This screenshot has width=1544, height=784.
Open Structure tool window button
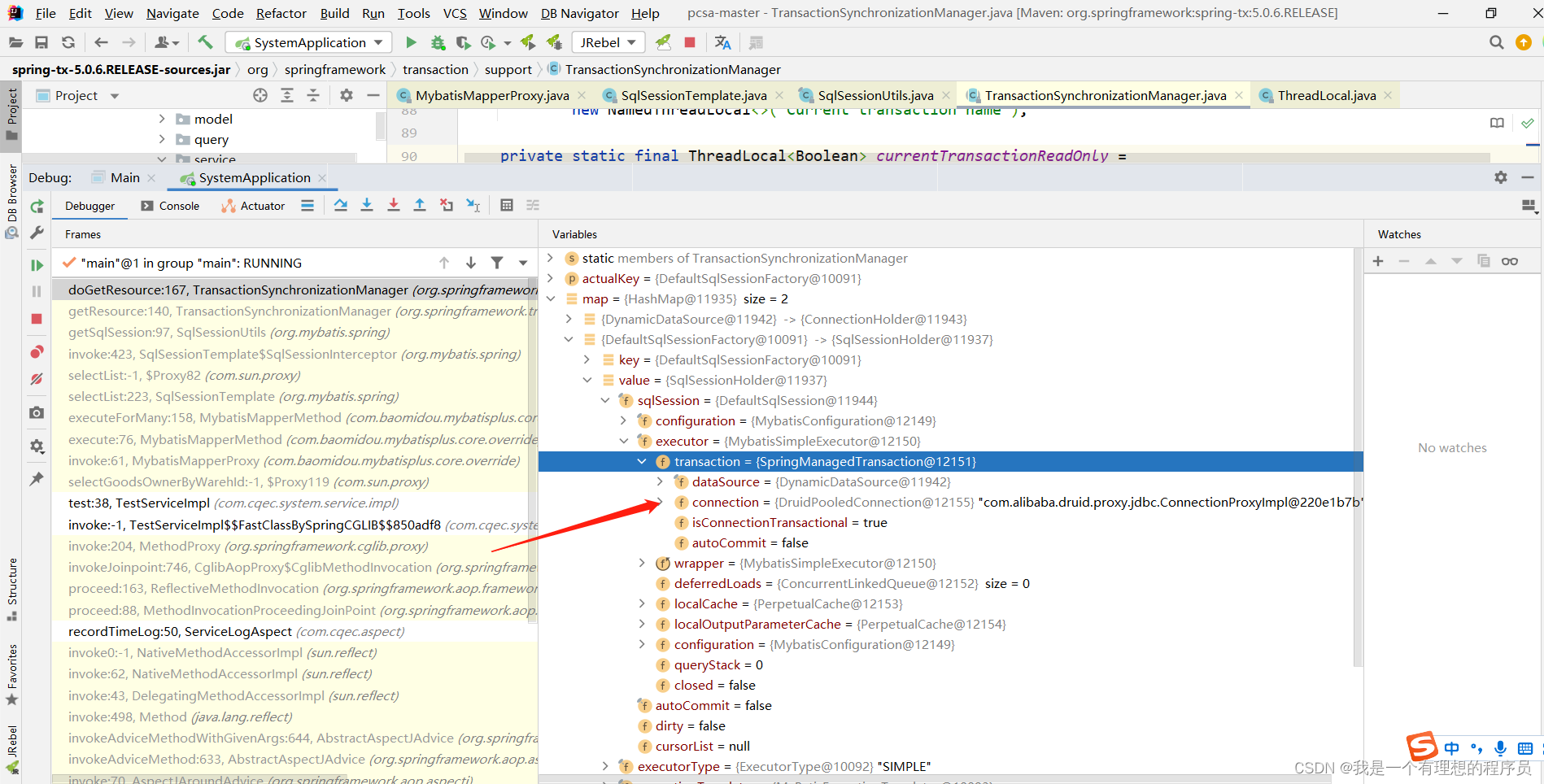pyautogui.click(x=11, y=590)
